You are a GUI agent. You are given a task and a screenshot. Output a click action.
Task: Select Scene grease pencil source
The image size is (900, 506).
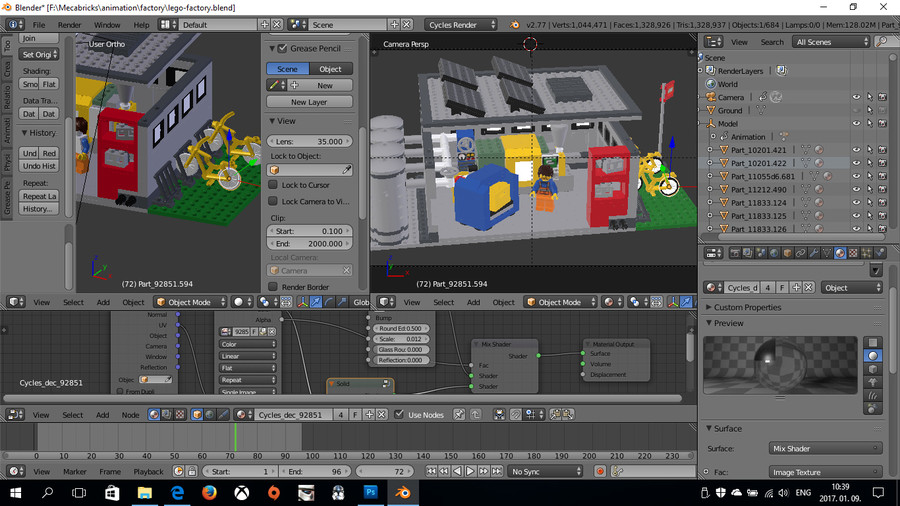click(x=288, y=69)
